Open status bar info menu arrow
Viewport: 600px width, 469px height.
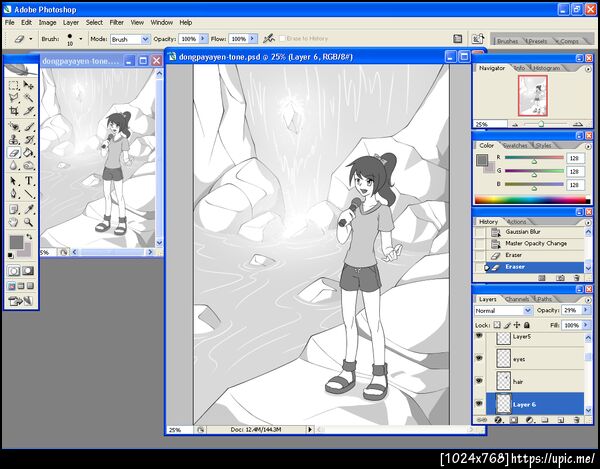pos(310,429)
